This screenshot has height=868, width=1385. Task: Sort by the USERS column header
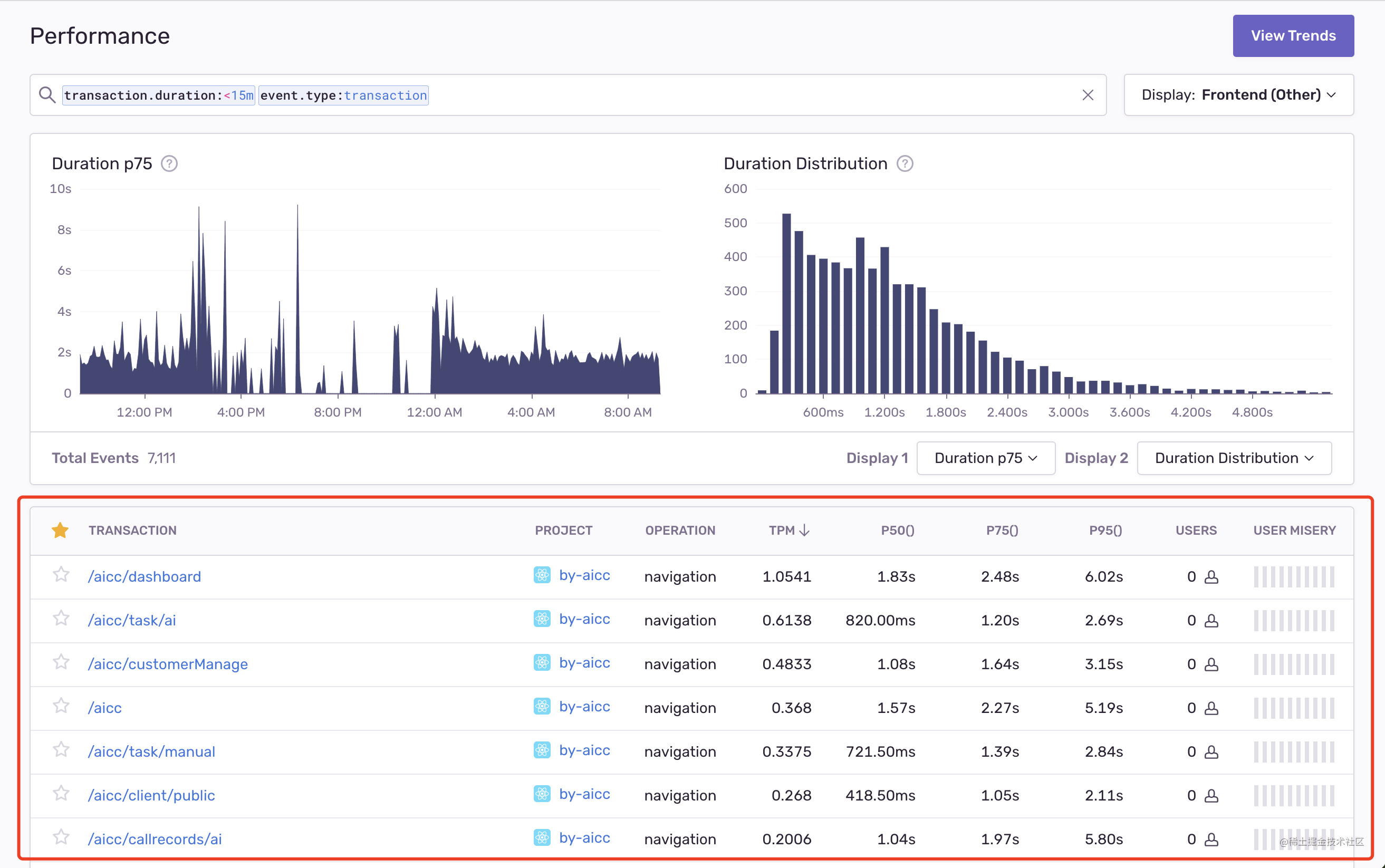click(x=1196, y=531)
